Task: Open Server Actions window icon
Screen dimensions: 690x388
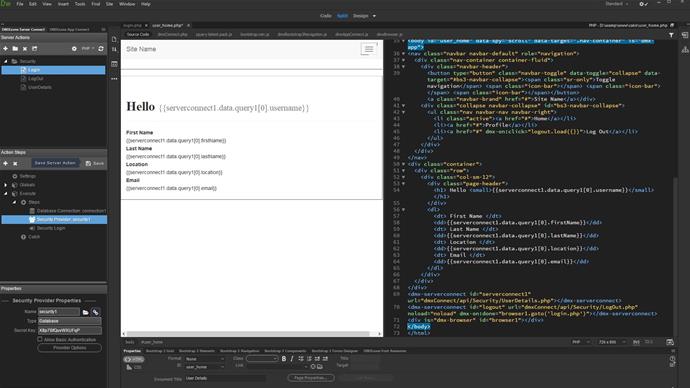Action: click(34, 48)
